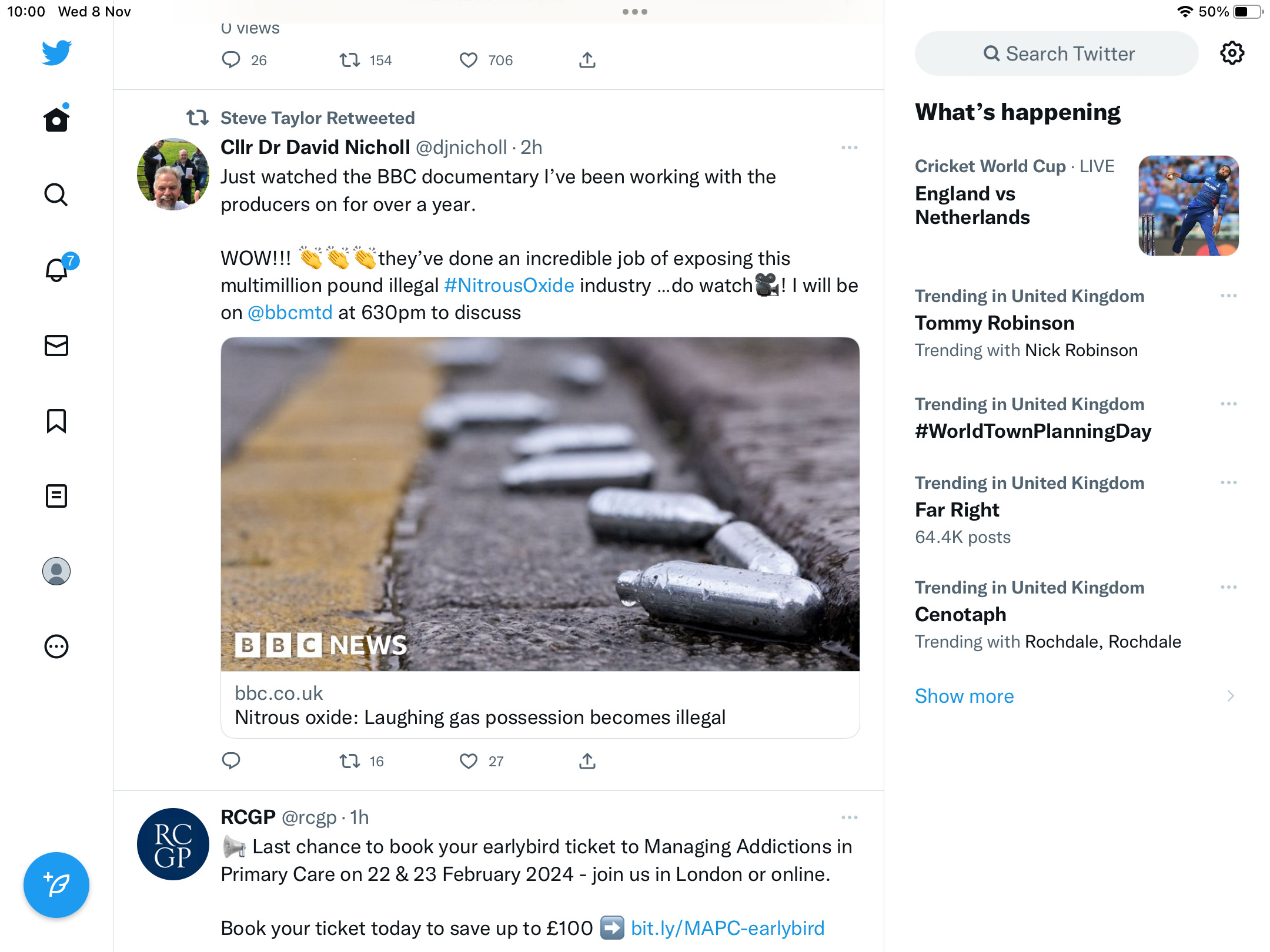
Task: Retweet the tweet with 154 retweets
Action: click(x=350, y=60)
